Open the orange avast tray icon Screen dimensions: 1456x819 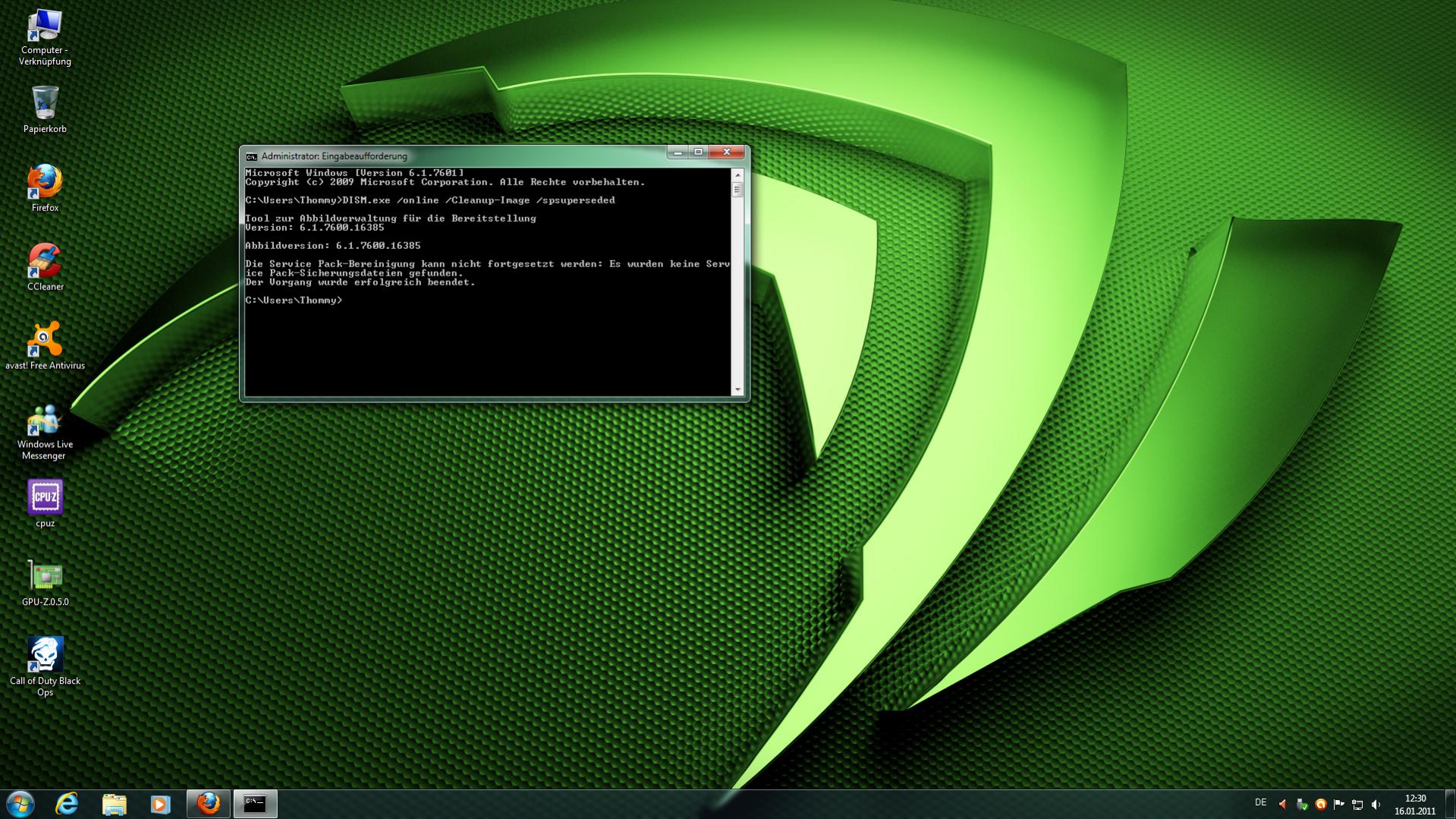(x=1320, y=804)
